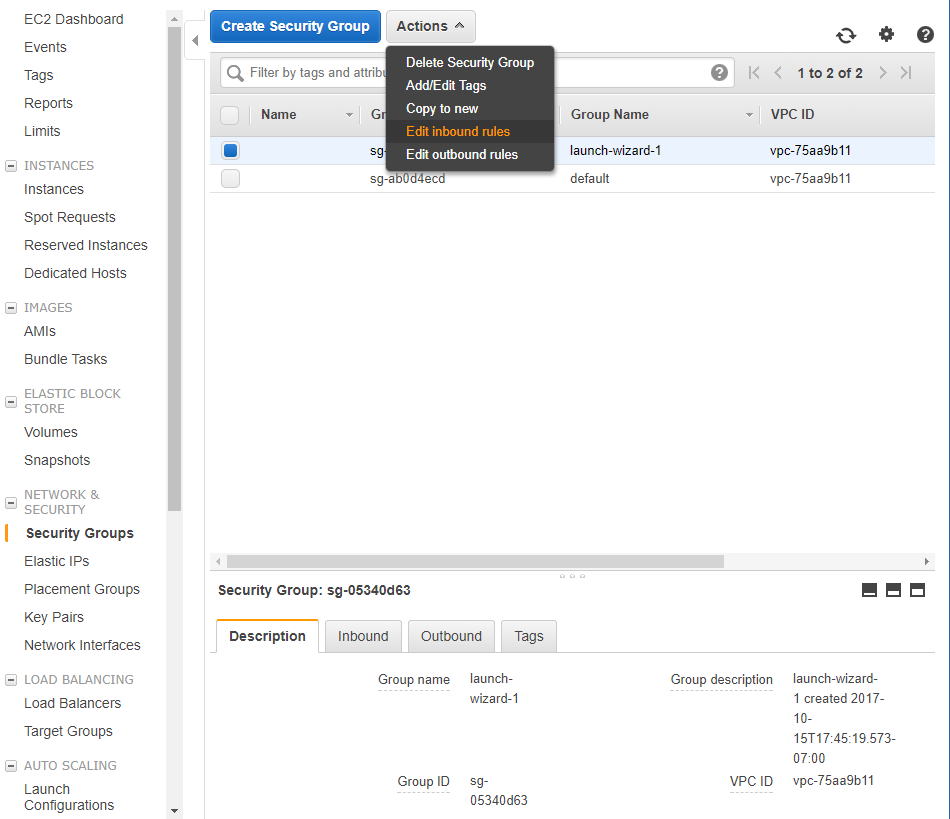The image size is (950, 819).
Task: Check the default security group row checkbox
Action: point(230,178)
